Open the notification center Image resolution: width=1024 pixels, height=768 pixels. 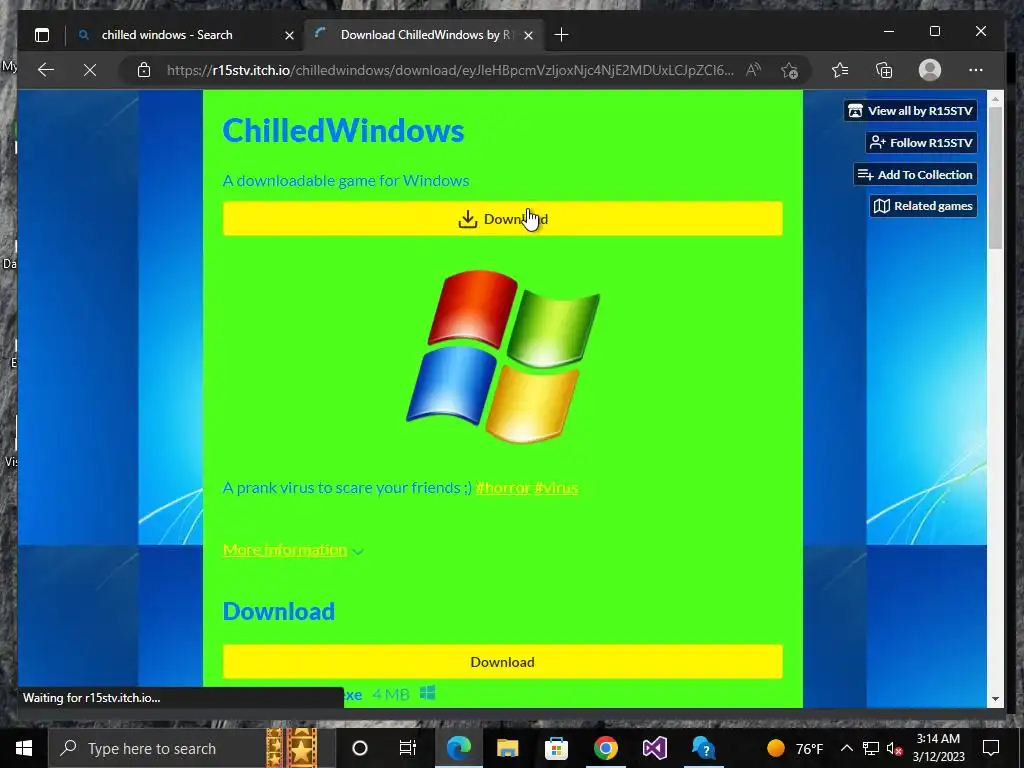click(991, 748)
